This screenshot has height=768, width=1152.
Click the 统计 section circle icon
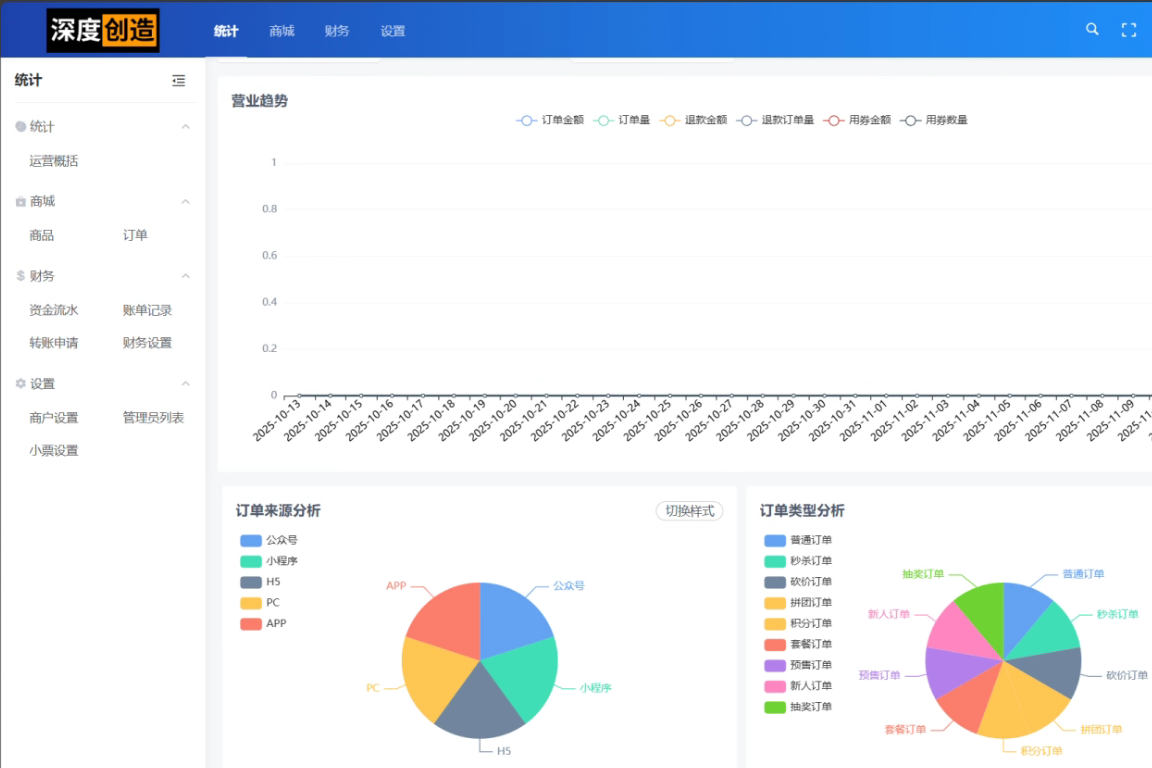(x=21, y=127)
